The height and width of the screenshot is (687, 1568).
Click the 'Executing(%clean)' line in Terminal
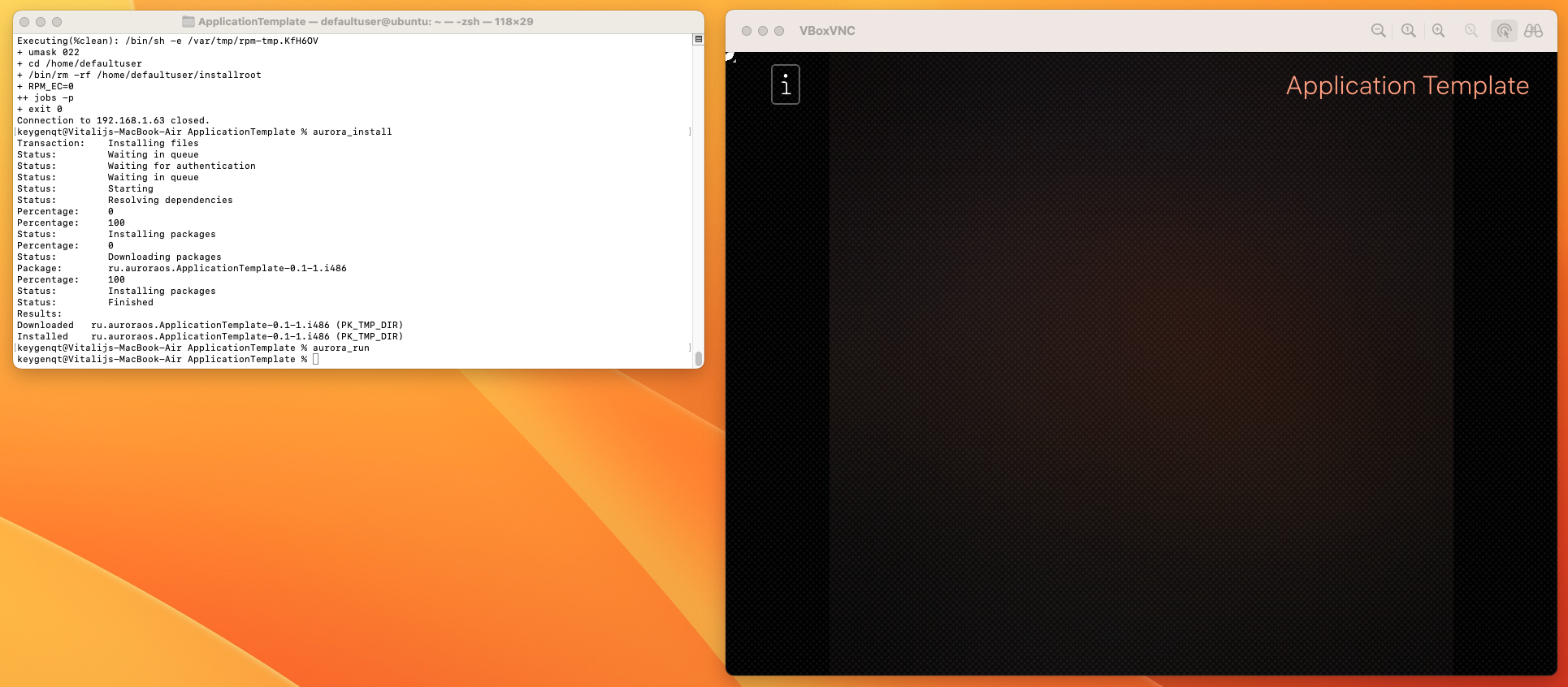pos(167,41)
